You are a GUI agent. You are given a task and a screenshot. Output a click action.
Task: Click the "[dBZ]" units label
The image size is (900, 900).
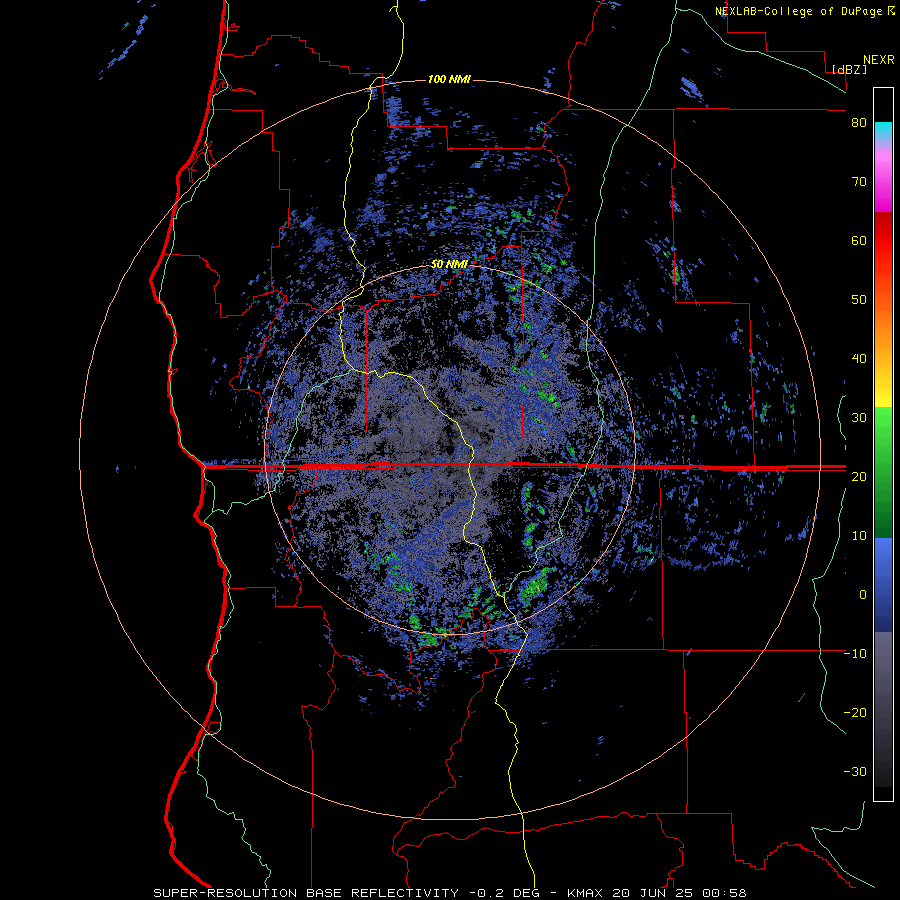(x=849, y=69)
